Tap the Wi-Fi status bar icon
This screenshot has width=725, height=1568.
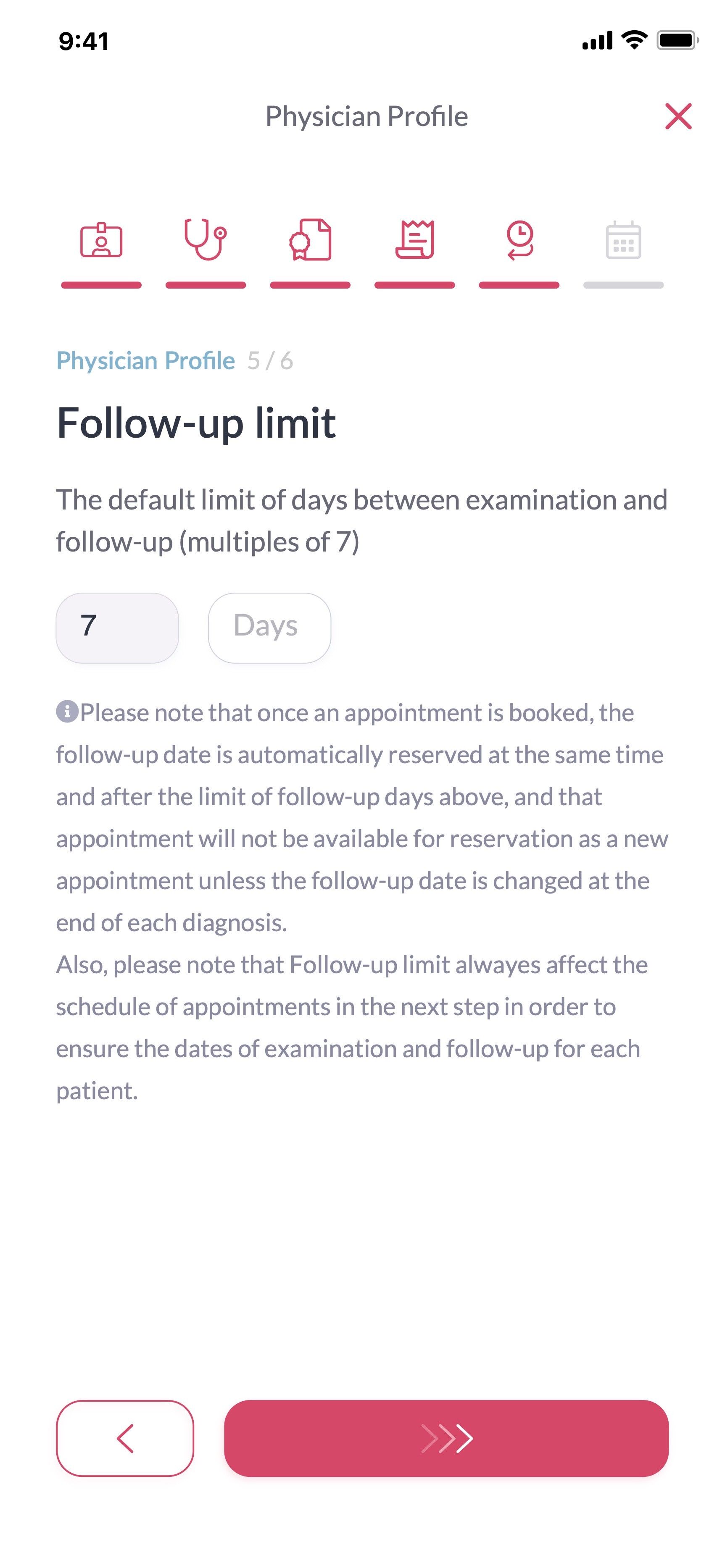pyautogui.click(x=634, y=40)
